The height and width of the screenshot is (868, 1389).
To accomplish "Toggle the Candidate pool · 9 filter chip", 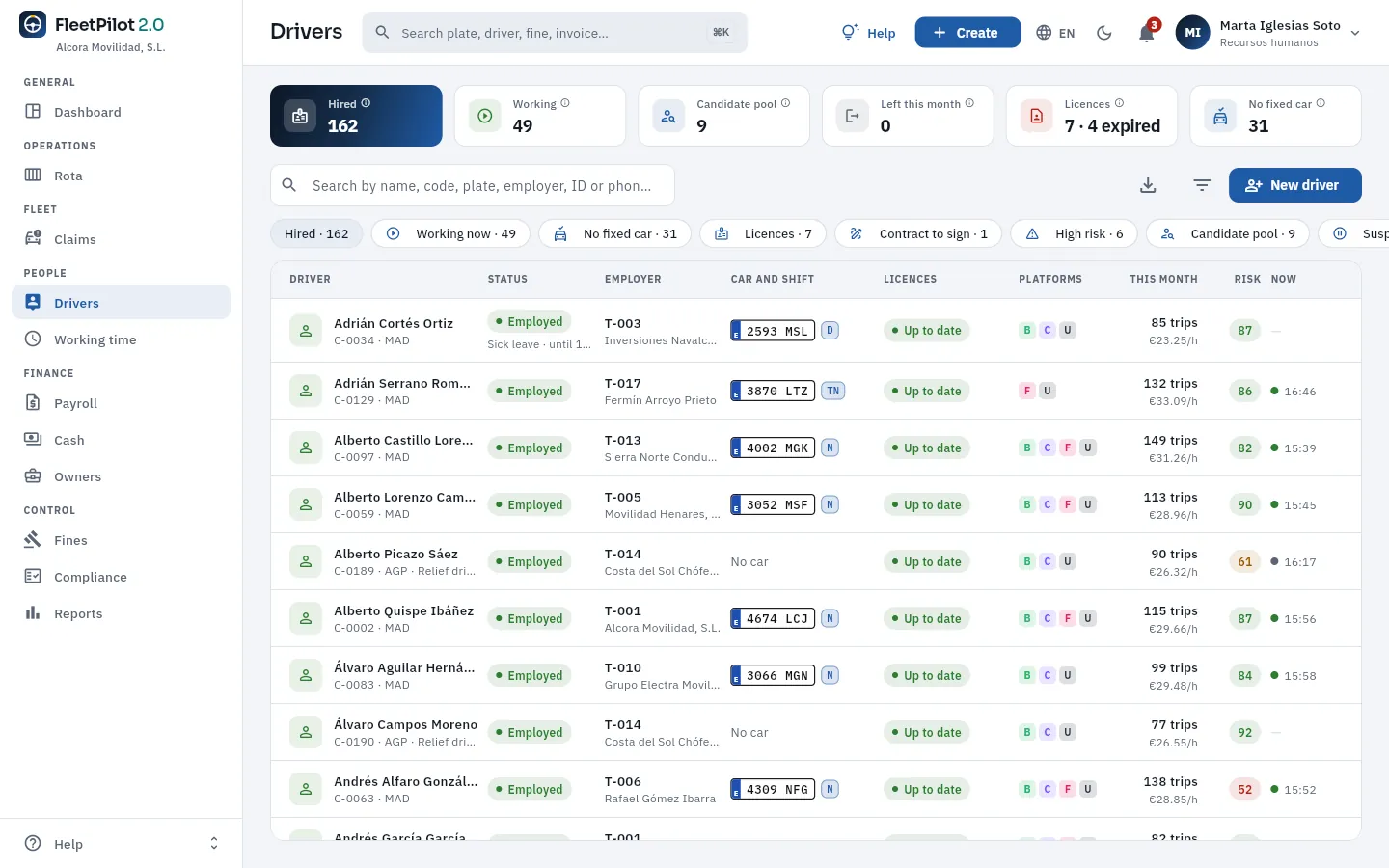I will click(x=1228, y=233).
